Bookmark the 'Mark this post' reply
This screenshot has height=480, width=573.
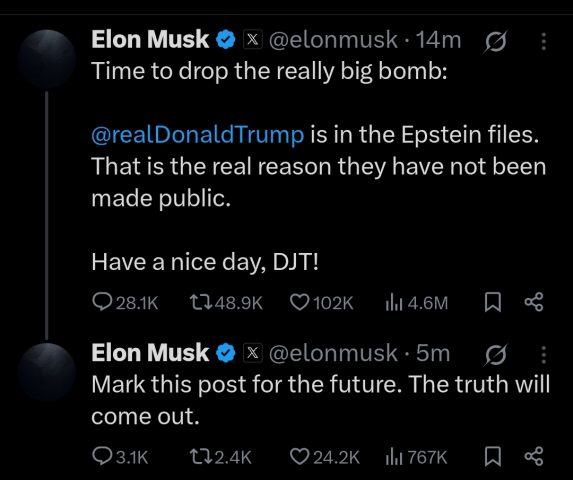pyautogui.click(x=492, y=457)
